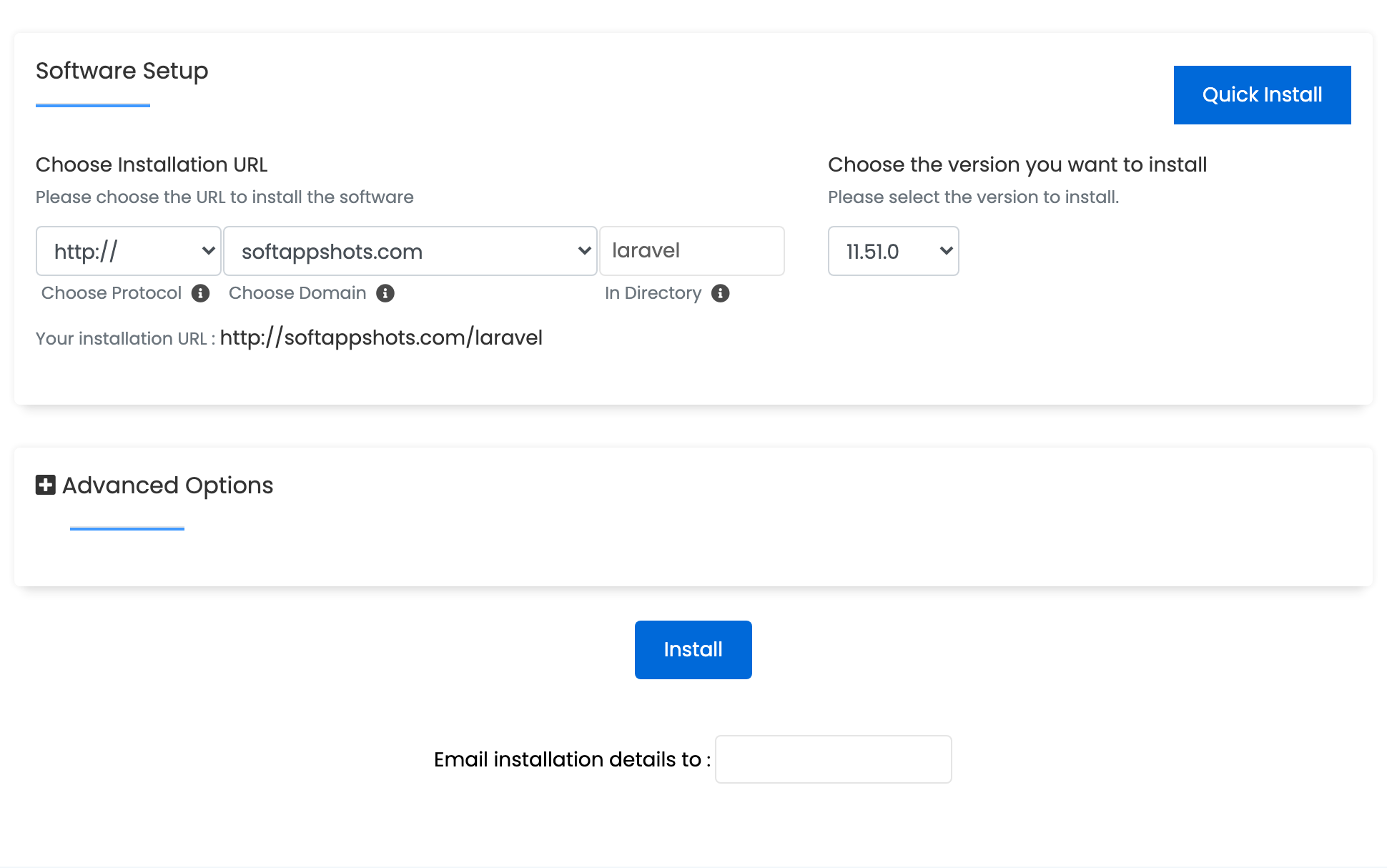Click the Choose Installation URL heading
Screen dimensions: 1387x868
[x=152, y=164]
